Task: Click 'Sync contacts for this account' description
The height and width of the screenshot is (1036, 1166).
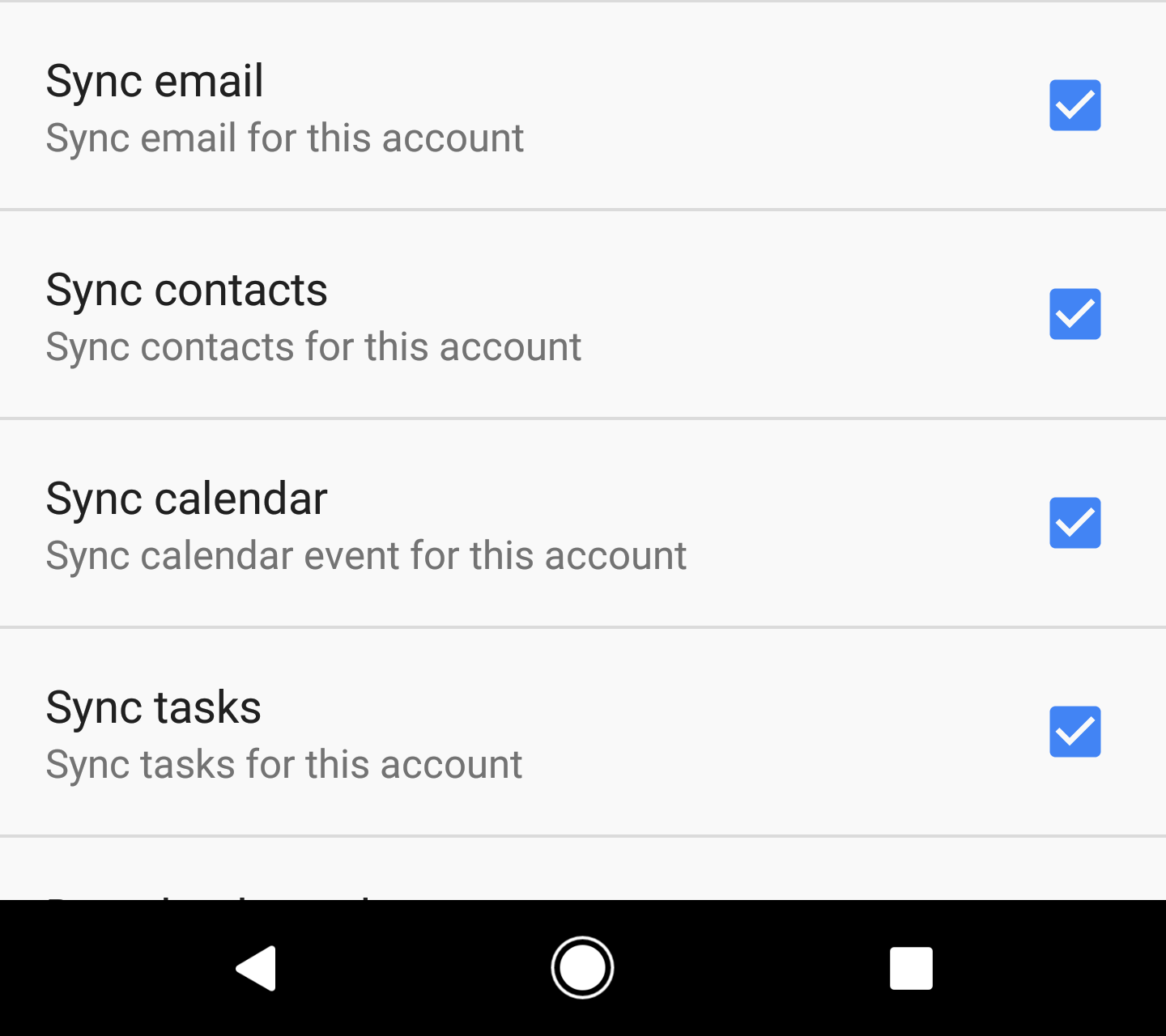Action: click(x=313, y=347)
